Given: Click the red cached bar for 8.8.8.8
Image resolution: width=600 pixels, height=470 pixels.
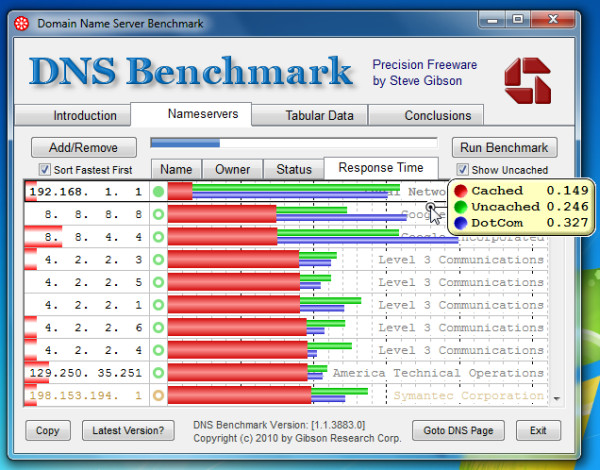Looking at the screenshot, I should click(222, 214).
